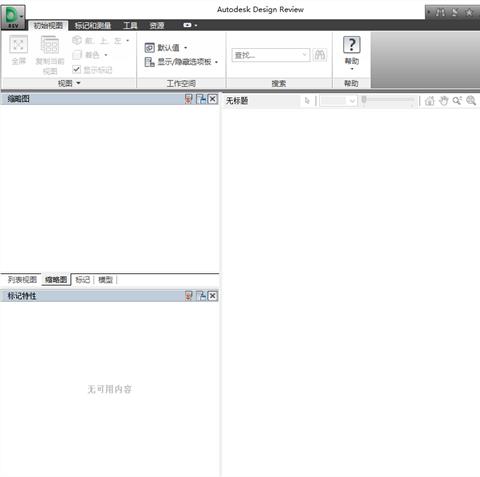Click the 帮助 question mark icon
This screenshot has width=480, height=477.
click(352, 45)
